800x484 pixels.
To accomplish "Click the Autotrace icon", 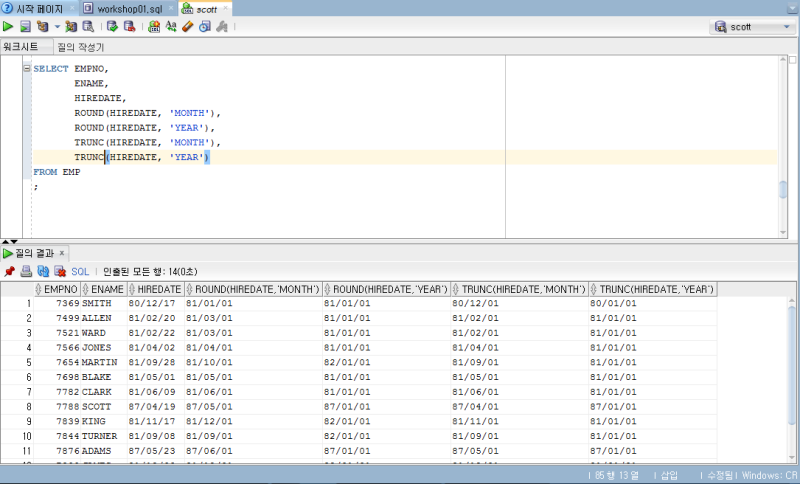I will (71, 27).
